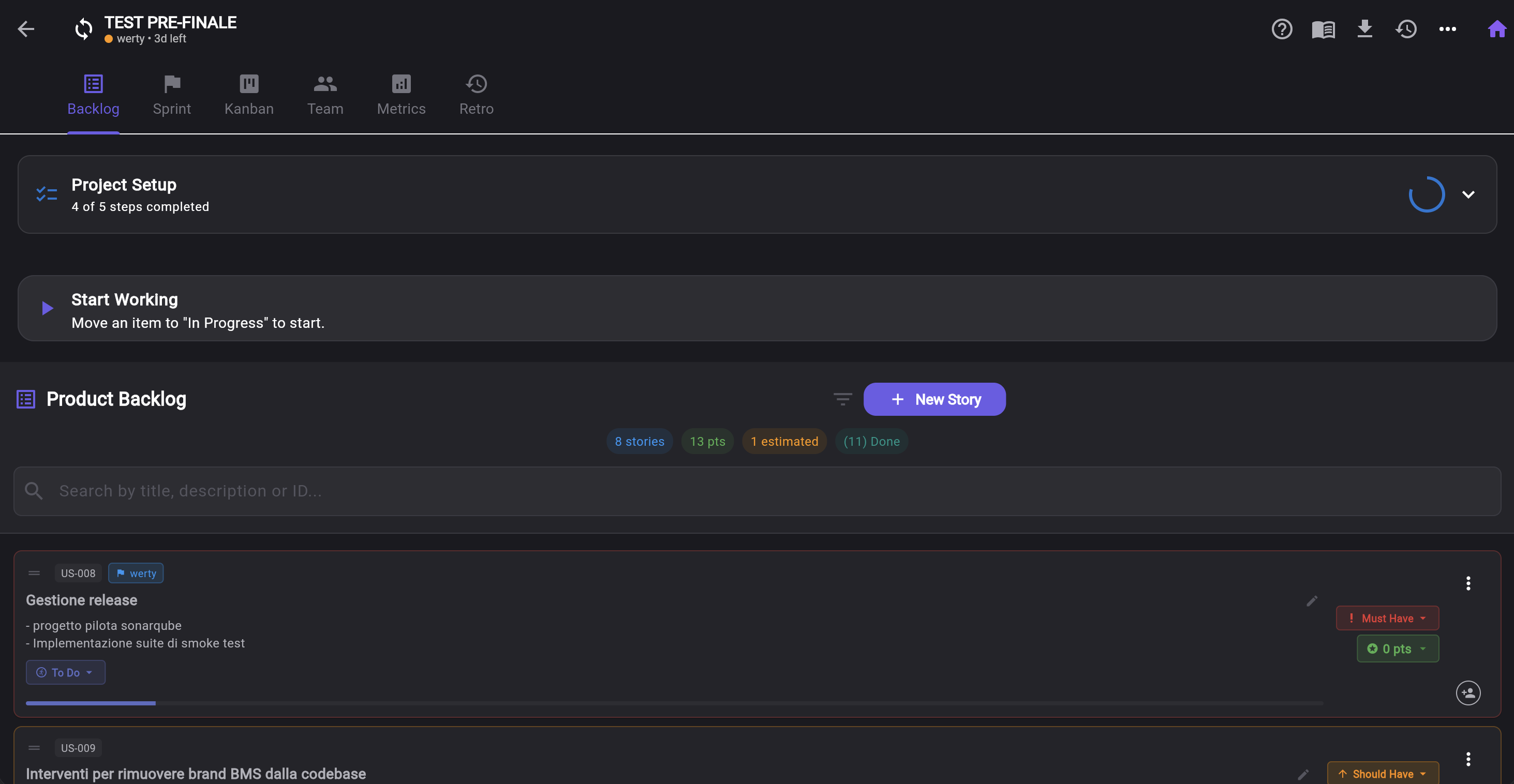
Task: Click edit pencil on Gestione release
Action: point(1312,601)
